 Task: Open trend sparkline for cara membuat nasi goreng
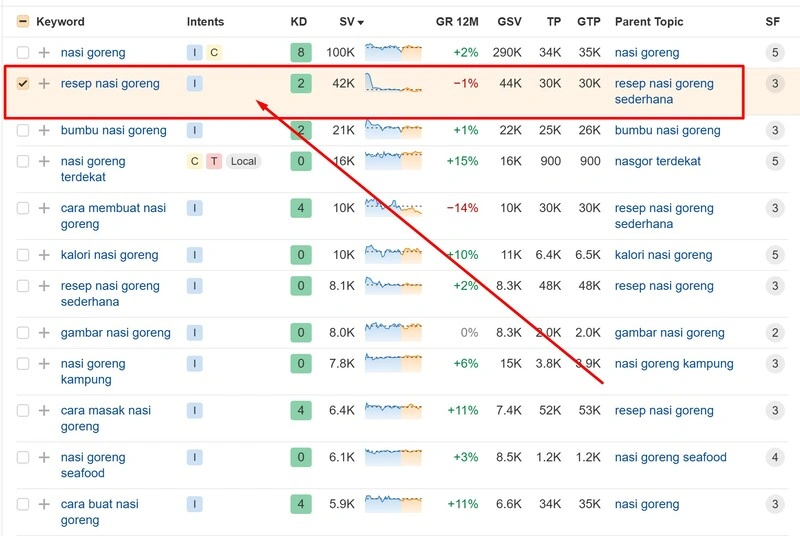click(x=393, y=208)
